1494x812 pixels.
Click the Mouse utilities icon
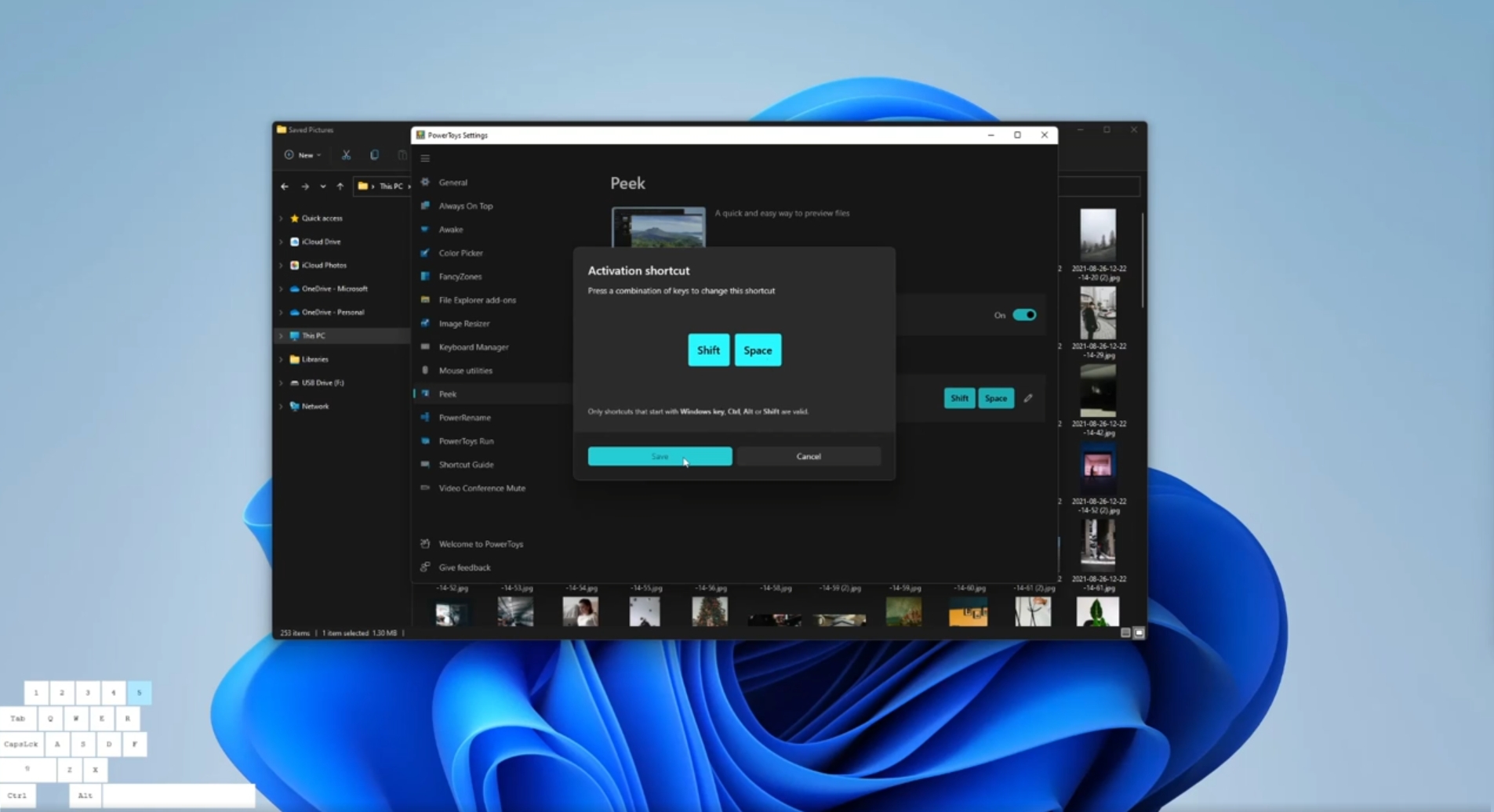pyautogui.click(x=425, y=370)
